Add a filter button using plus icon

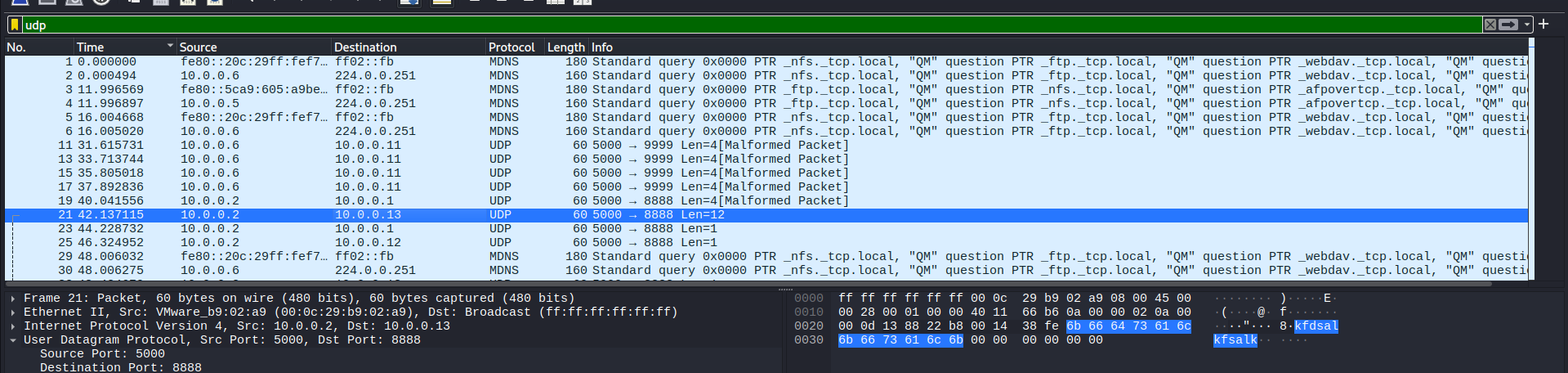[x=1543, y=25]
